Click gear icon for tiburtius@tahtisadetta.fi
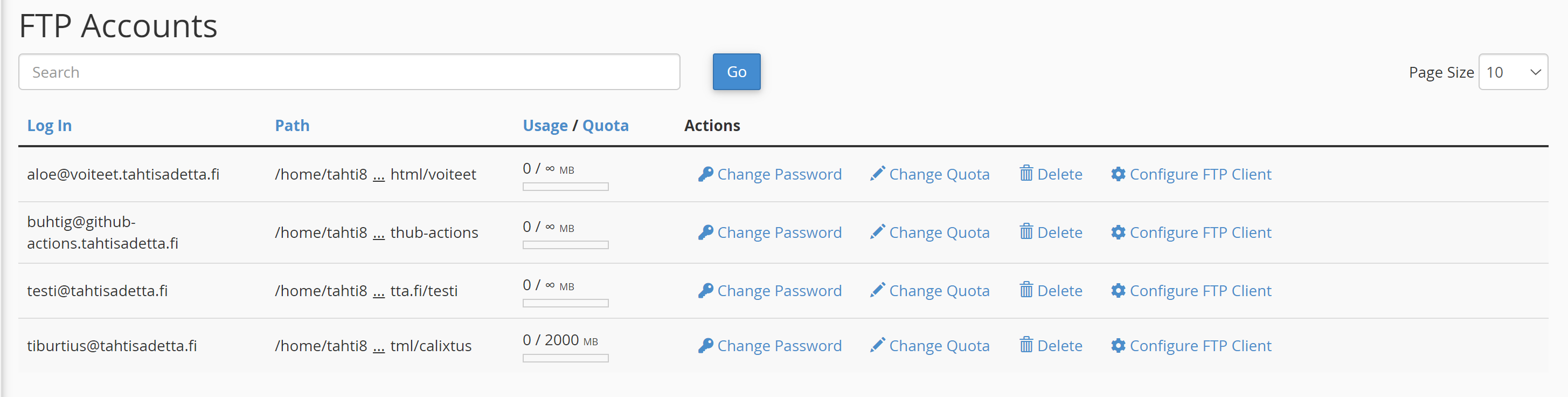Image resolution: width=1568 pixels, height=397 pixels. coord(1118,345)
